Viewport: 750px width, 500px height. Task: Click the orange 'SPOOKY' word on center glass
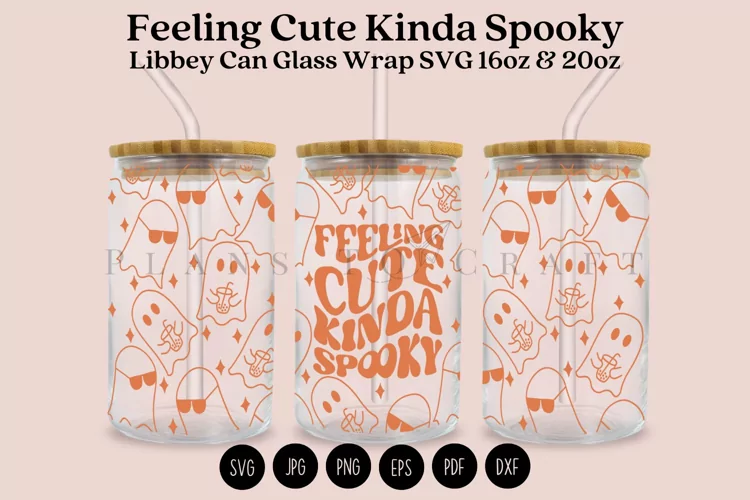pos(378,356)
